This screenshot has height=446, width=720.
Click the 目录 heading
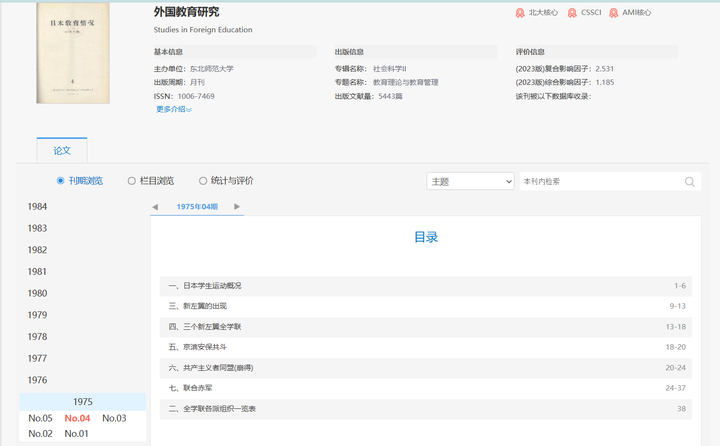(x=426, y=237)
